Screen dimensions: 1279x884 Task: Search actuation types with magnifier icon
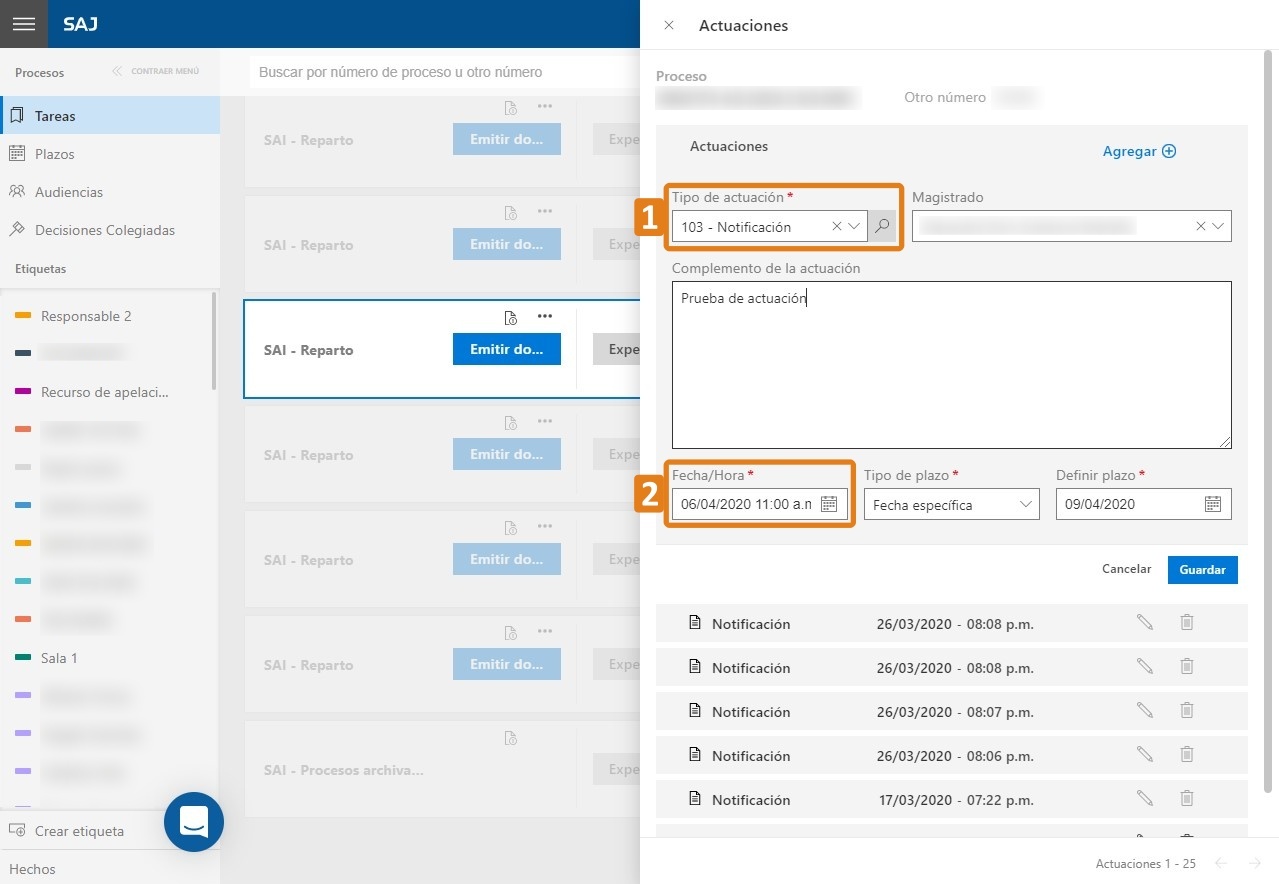coord(881,226)
